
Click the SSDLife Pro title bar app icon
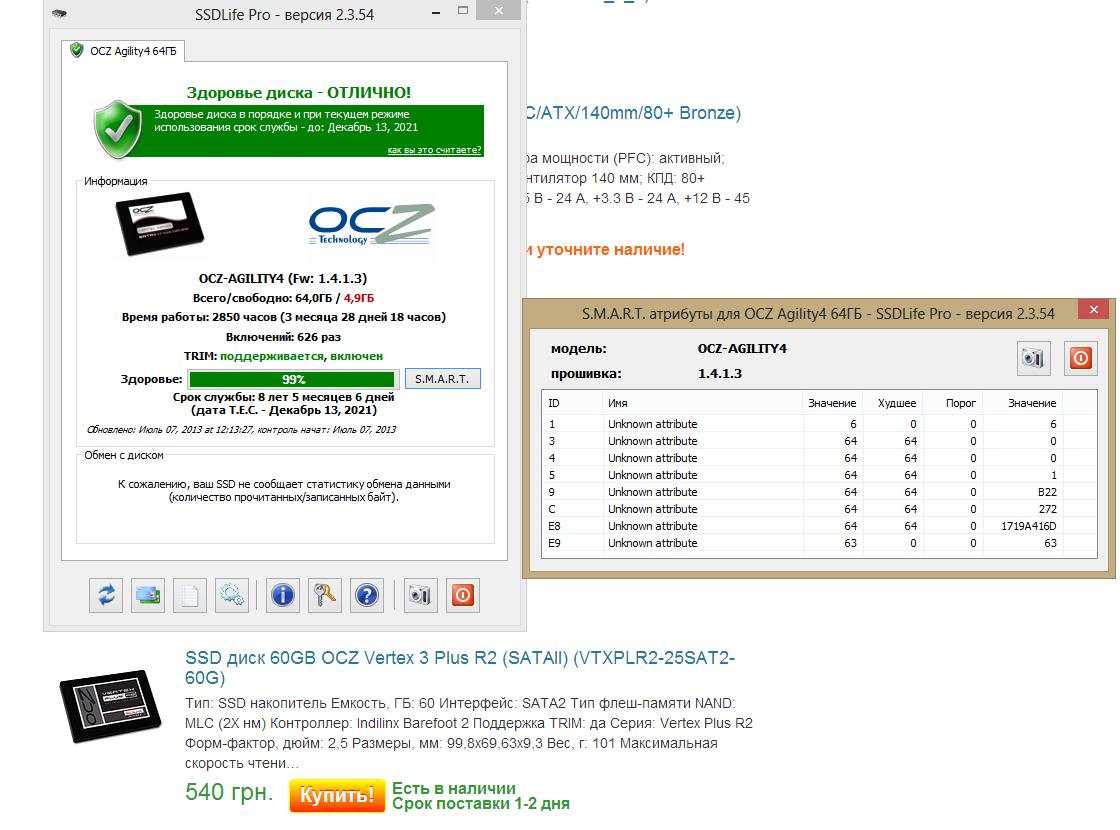pos(60,14)
